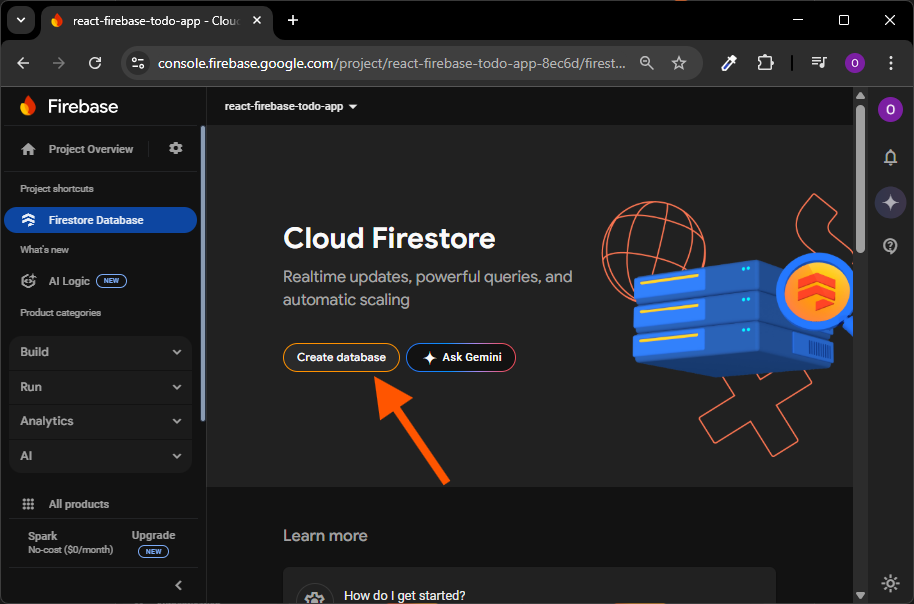
Task: Open the Gemini sparkle assistant panel
Action: coord(890,202)
